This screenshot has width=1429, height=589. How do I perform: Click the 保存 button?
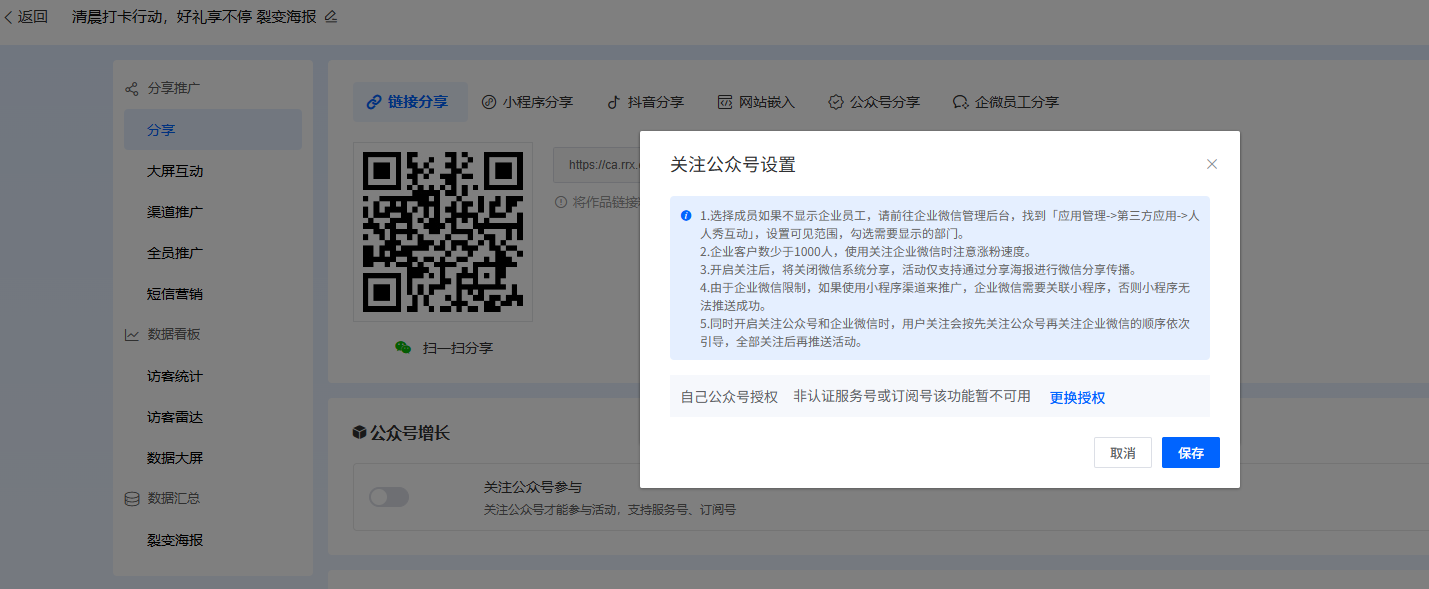point(1190,453)
